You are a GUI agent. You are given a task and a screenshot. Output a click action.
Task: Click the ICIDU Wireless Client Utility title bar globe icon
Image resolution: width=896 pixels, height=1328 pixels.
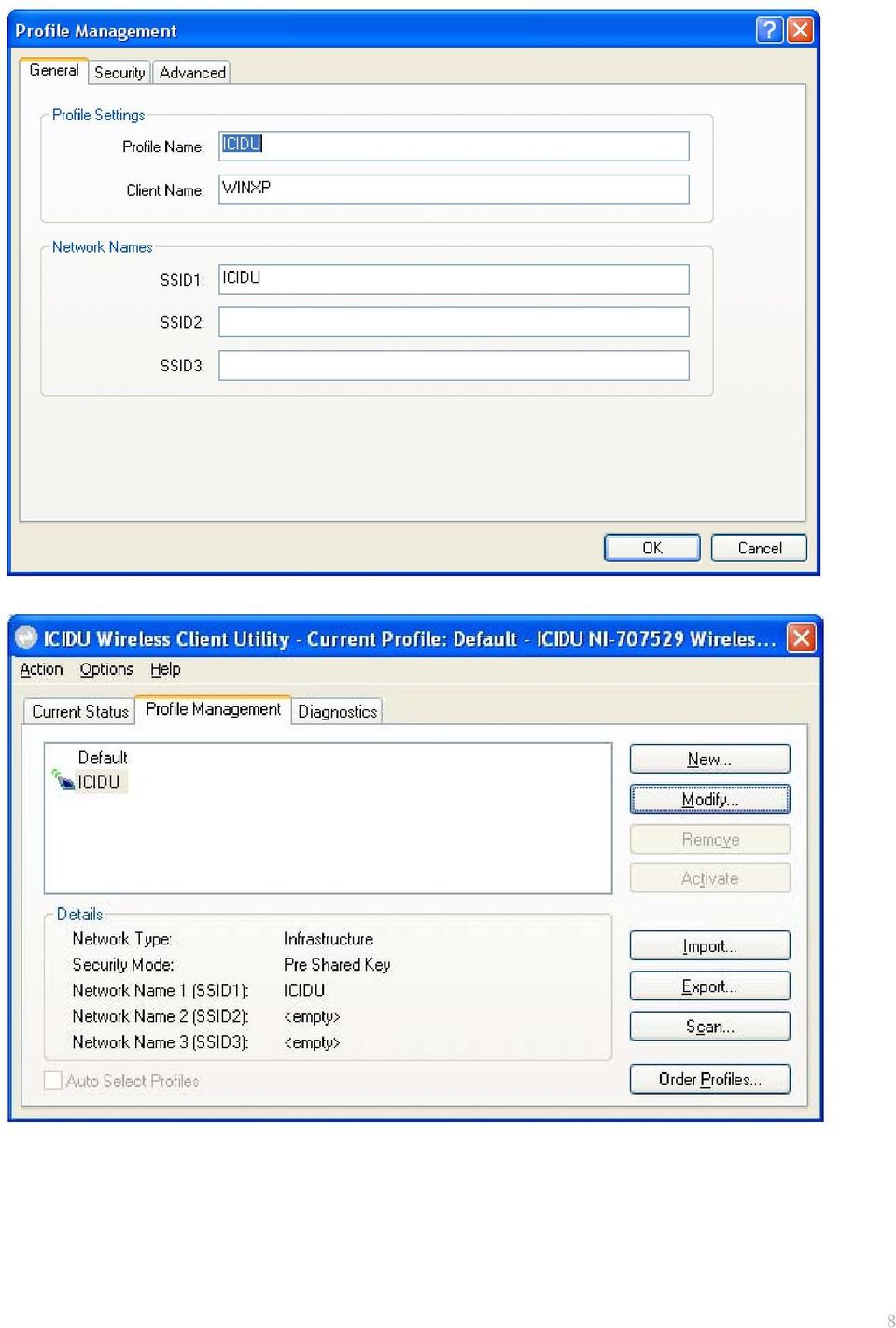coord(26,637)
